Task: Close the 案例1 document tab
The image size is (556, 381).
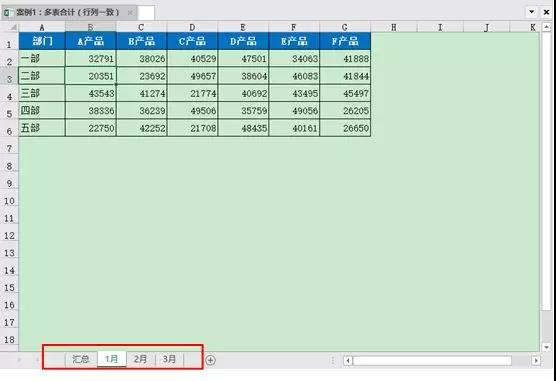Action: [x=130, y=12]
